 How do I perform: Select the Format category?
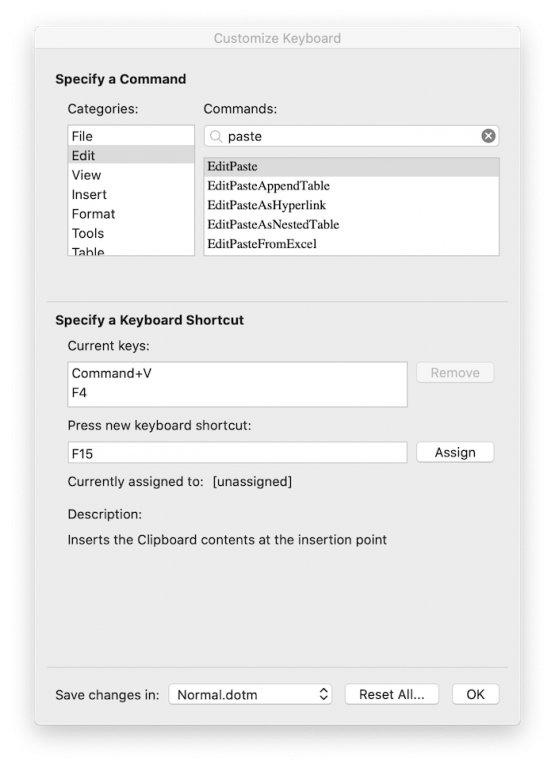[131, 214]
